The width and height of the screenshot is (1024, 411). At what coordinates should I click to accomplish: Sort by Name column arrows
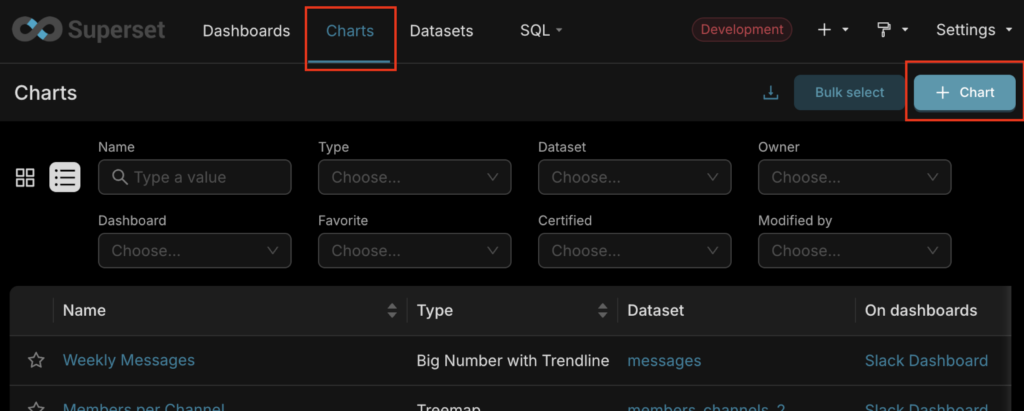point(392,311)
